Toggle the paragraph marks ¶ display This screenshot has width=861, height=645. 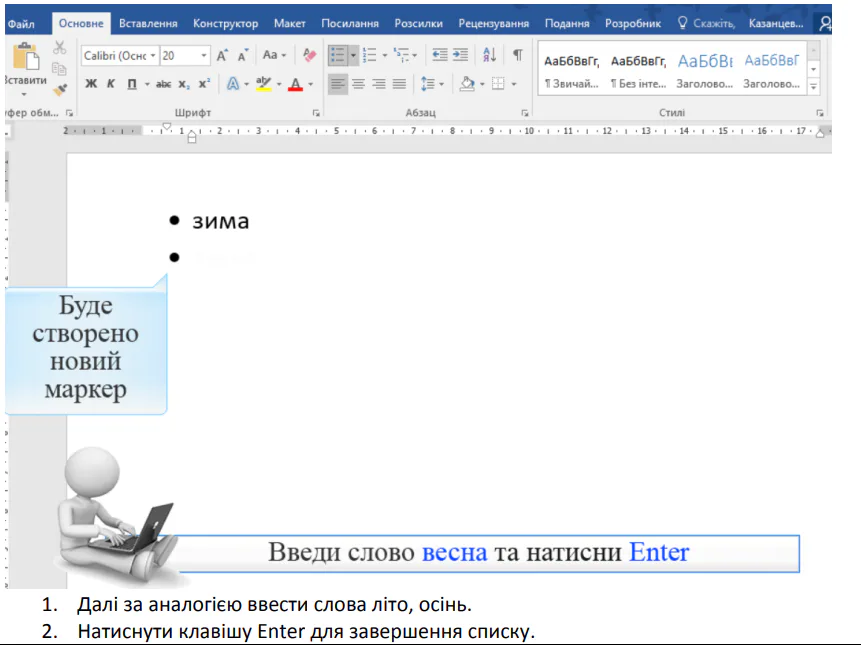[x=517, y=56]
